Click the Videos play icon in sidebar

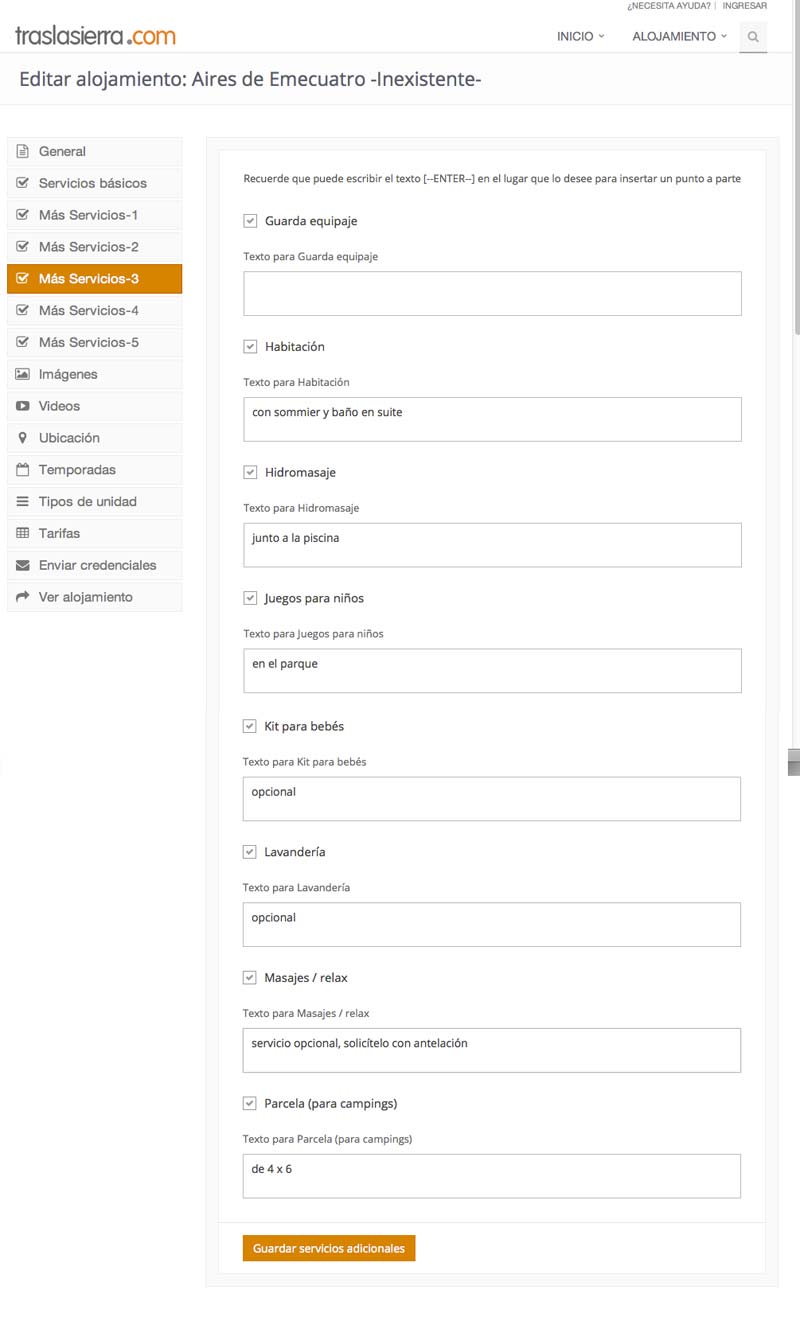(x=22, y=406)
